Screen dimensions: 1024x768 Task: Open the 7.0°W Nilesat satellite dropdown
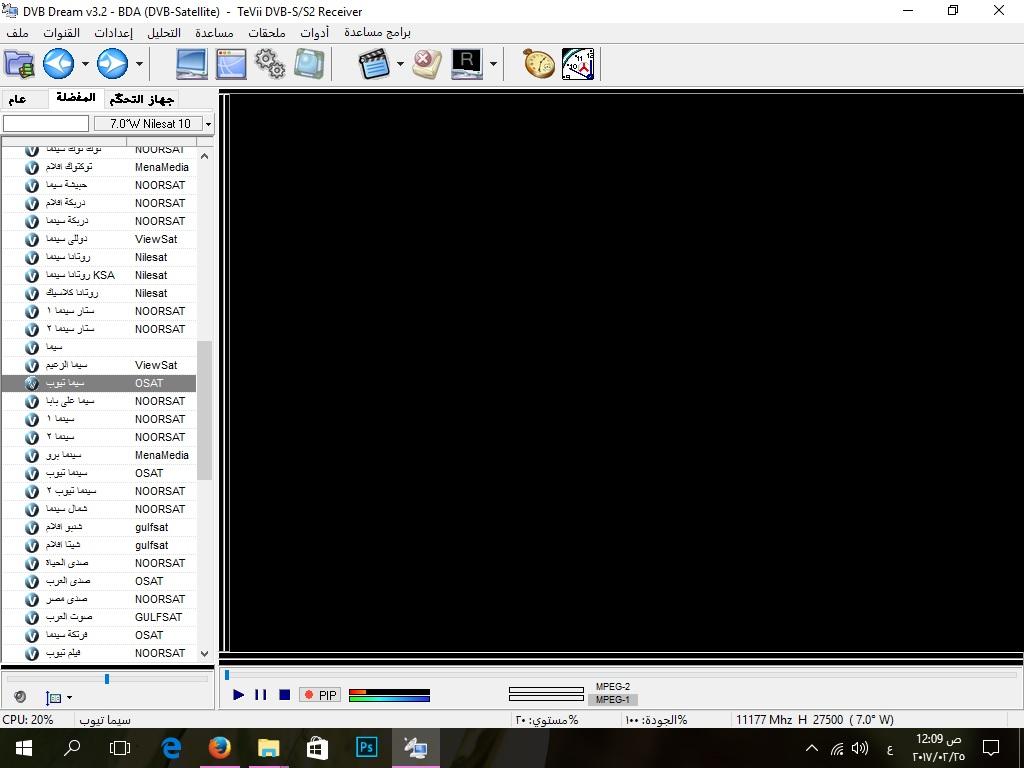(x=208, y=123)
